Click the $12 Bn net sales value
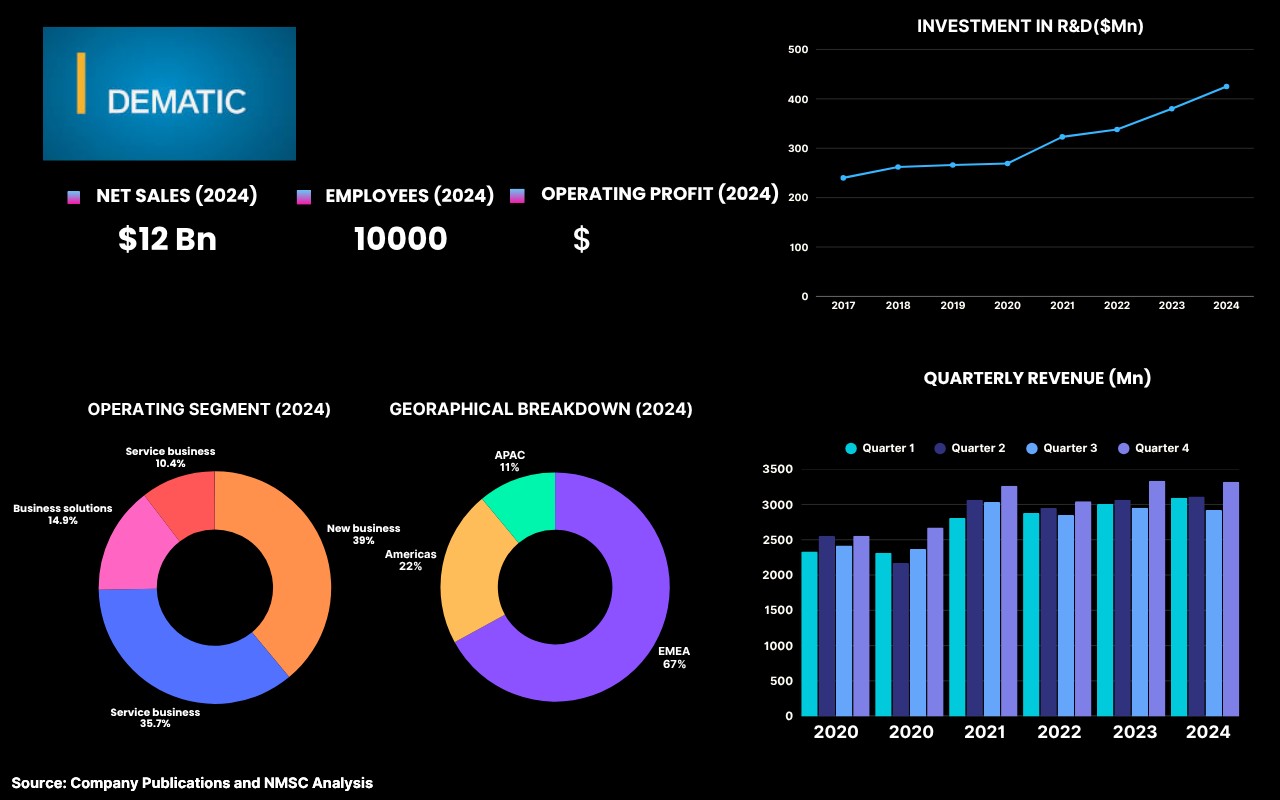 [167, 239]
